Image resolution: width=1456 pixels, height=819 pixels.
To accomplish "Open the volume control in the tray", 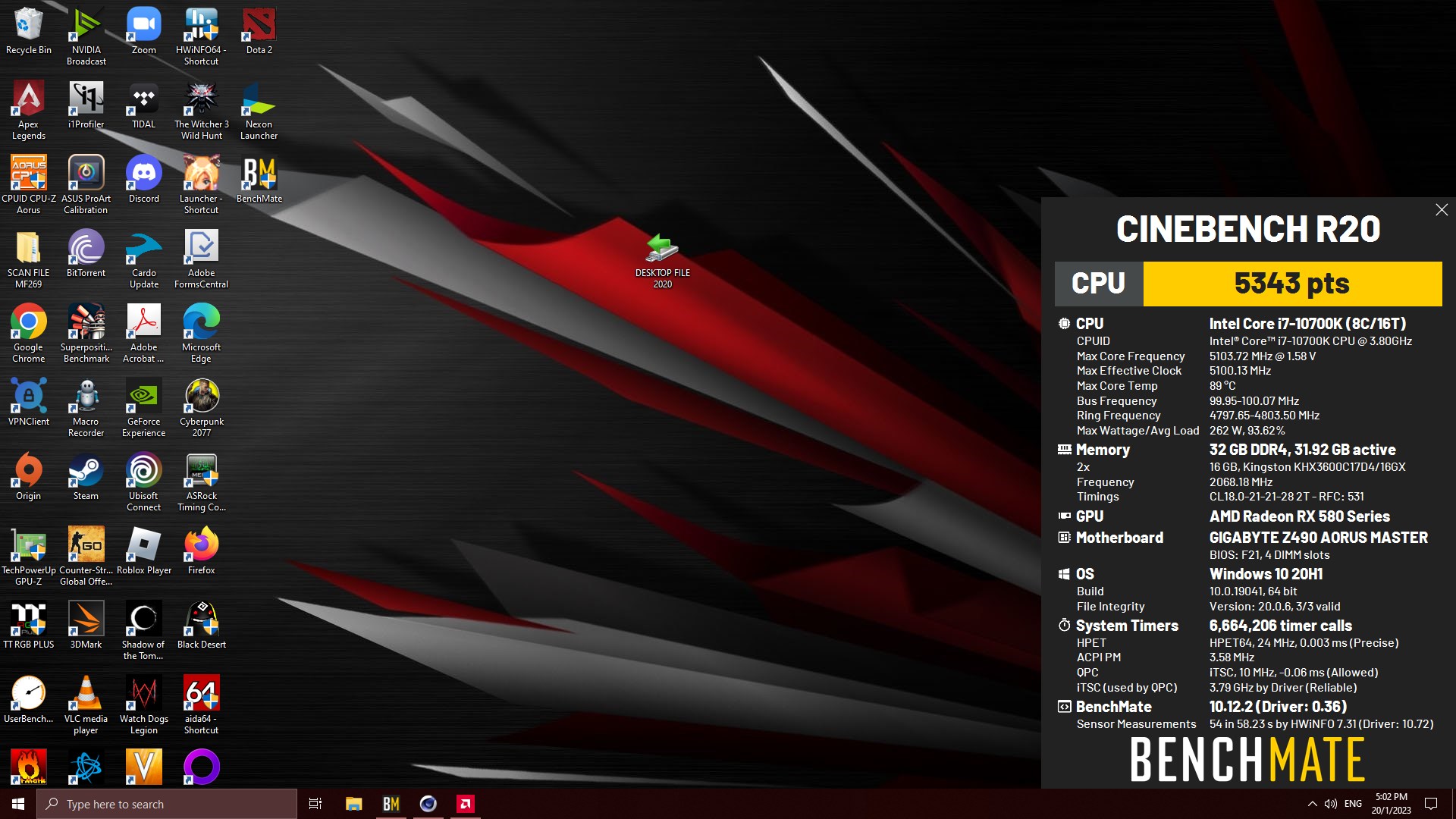I will 1331,804.
